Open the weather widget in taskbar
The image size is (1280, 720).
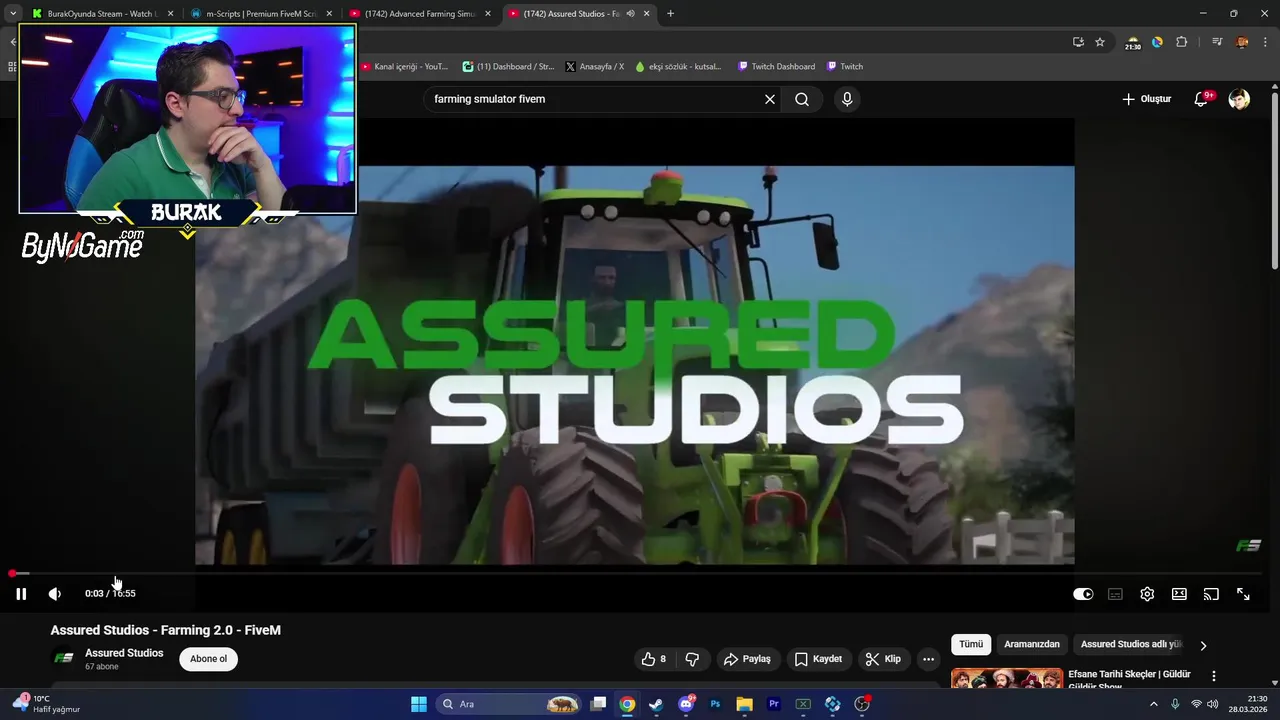click(46, 704)
